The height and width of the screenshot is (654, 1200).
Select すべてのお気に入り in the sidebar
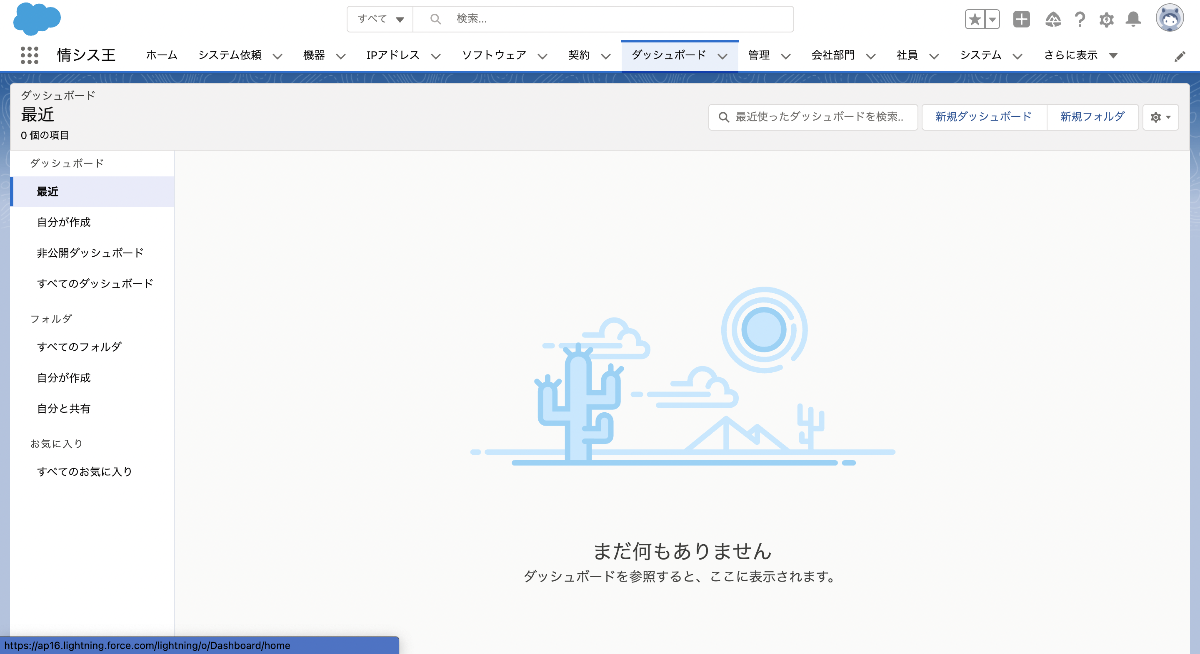coord(92,472)
